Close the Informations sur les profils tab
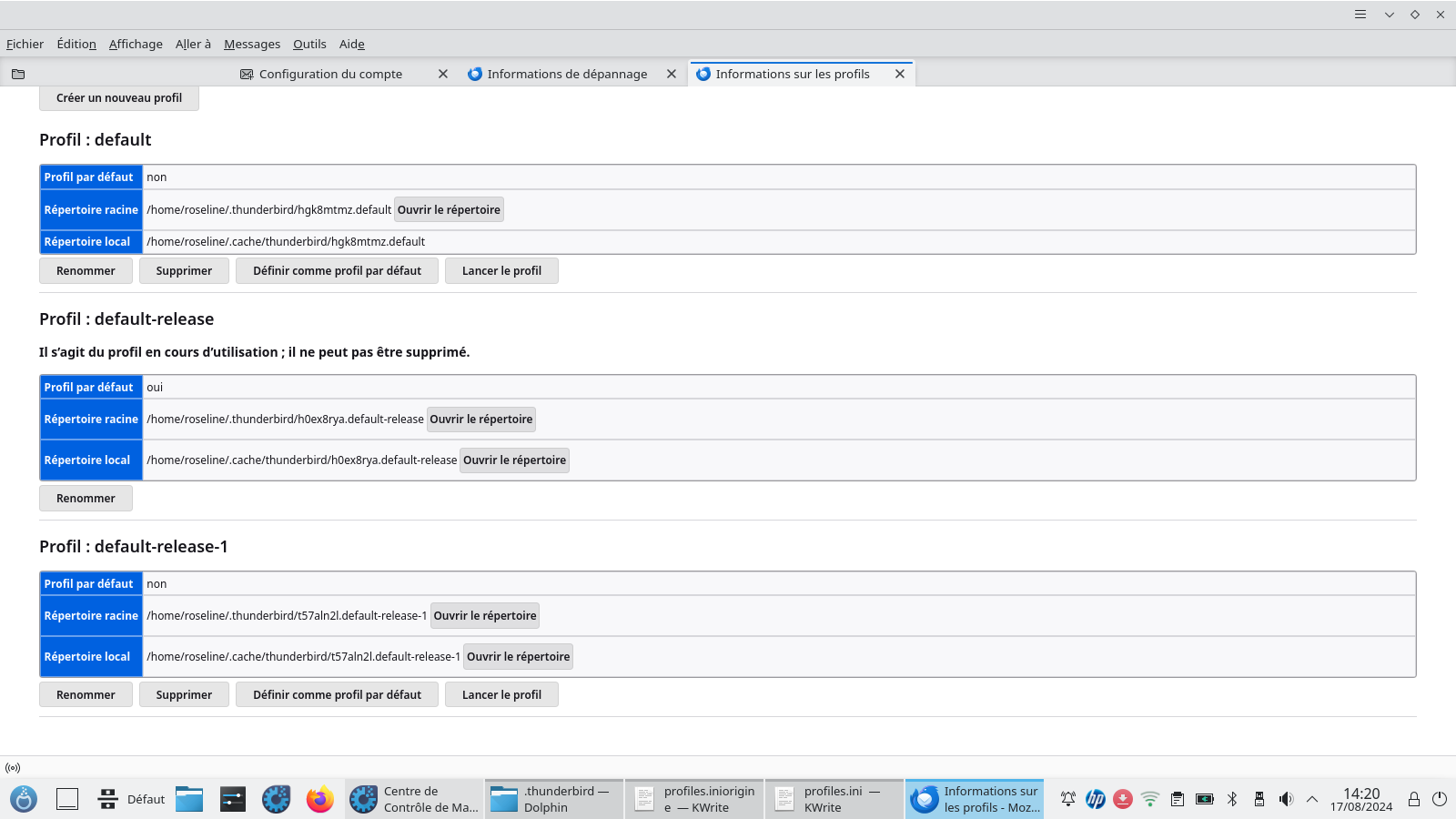Screen dimensions: 1456x819 point(900,74)
